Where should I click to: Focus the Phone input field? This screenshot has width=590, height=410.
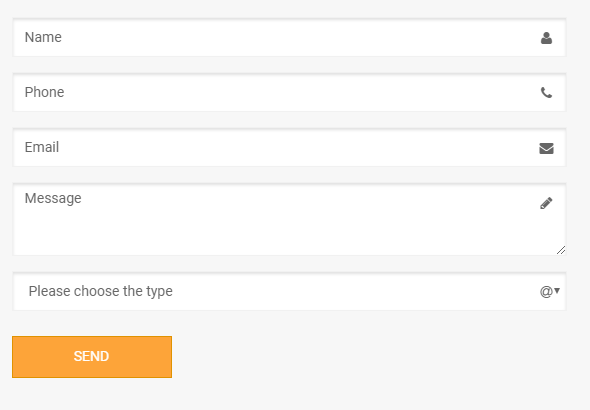289,93
